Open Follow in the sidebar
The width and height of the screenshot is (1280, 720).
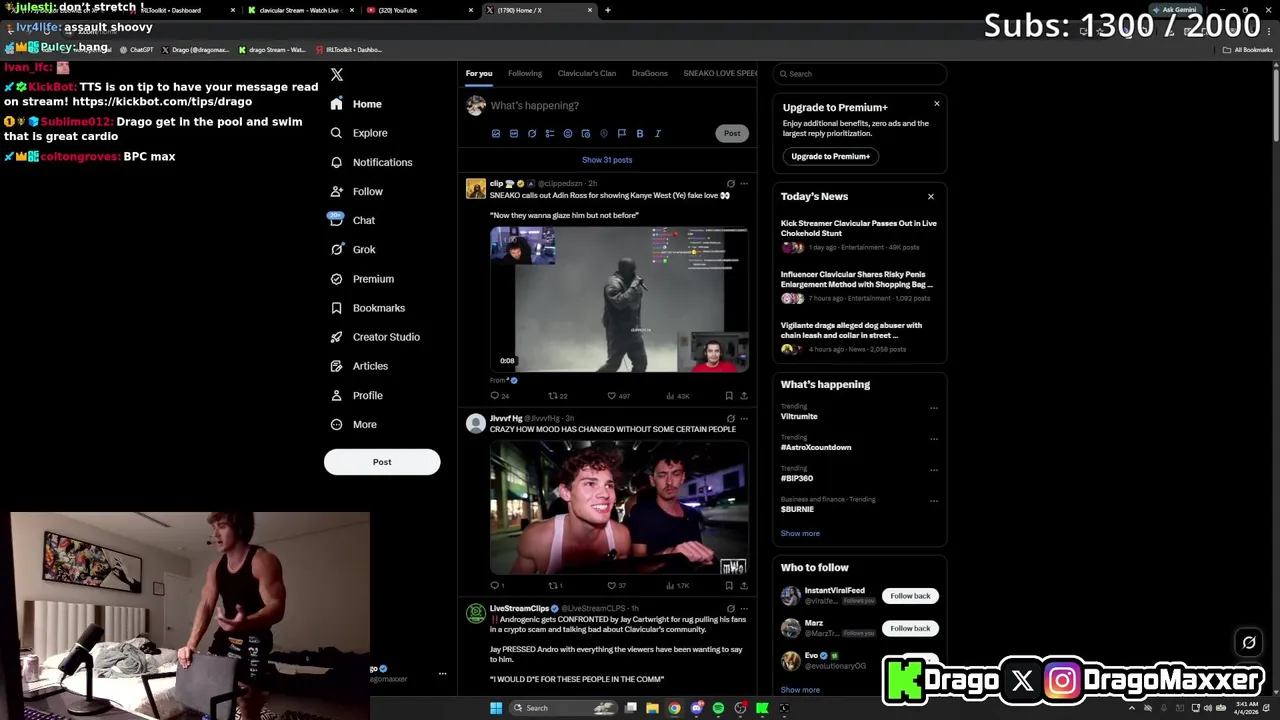point(356,191)
